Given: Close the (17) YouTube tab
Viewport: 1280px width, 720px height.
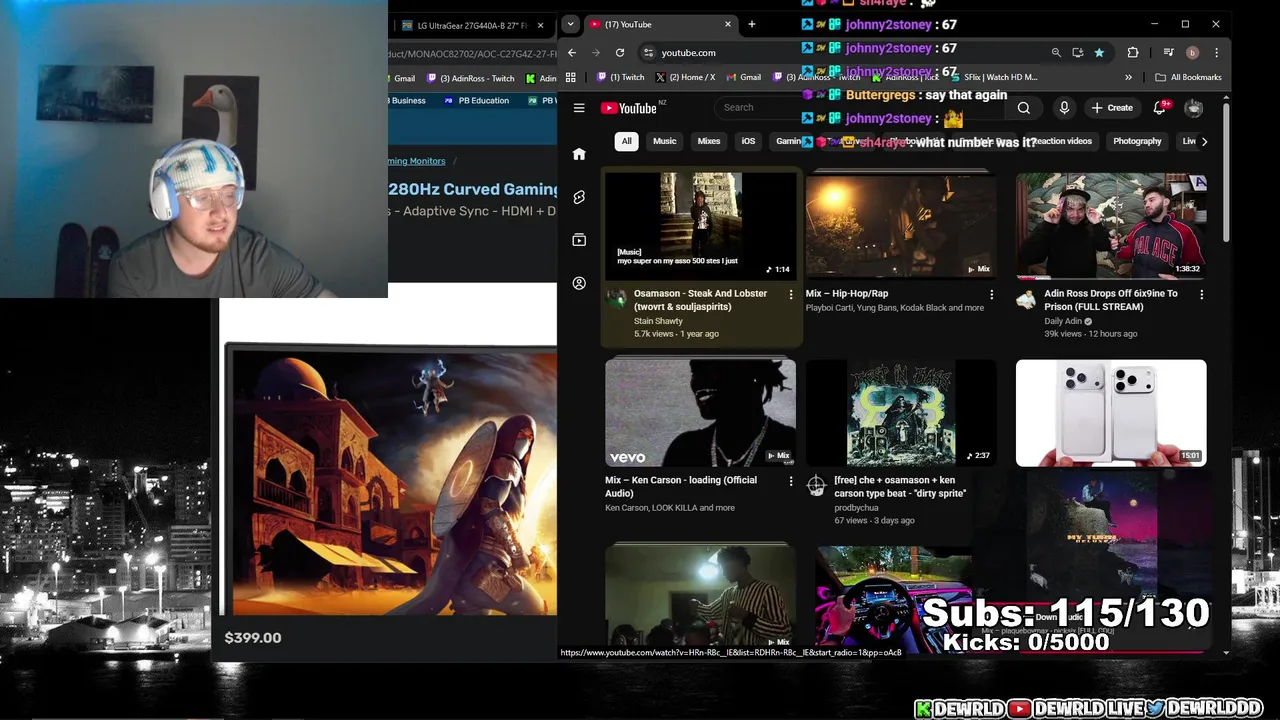Looking at the screenshot, I should pyautogui.click(x=728, y=24).
